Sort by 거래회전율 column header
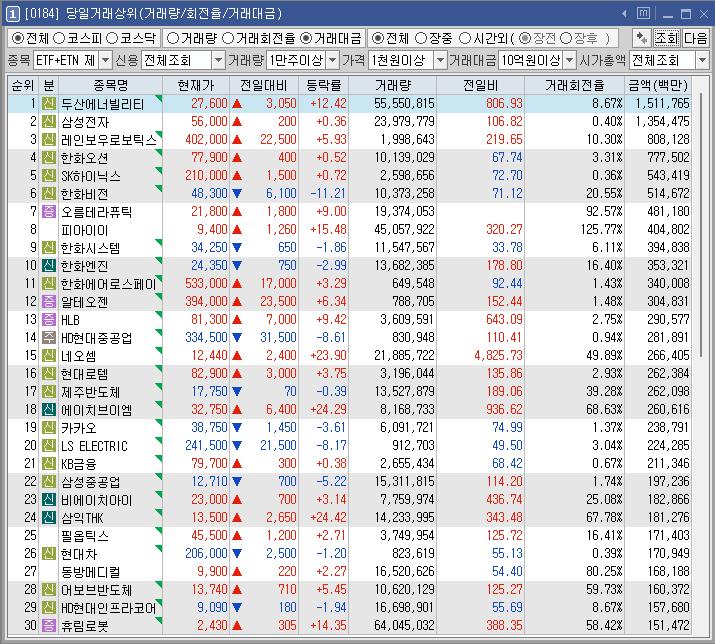Viewport: 715px width, 644px height. pyautogui.click(x=575, y=85)
